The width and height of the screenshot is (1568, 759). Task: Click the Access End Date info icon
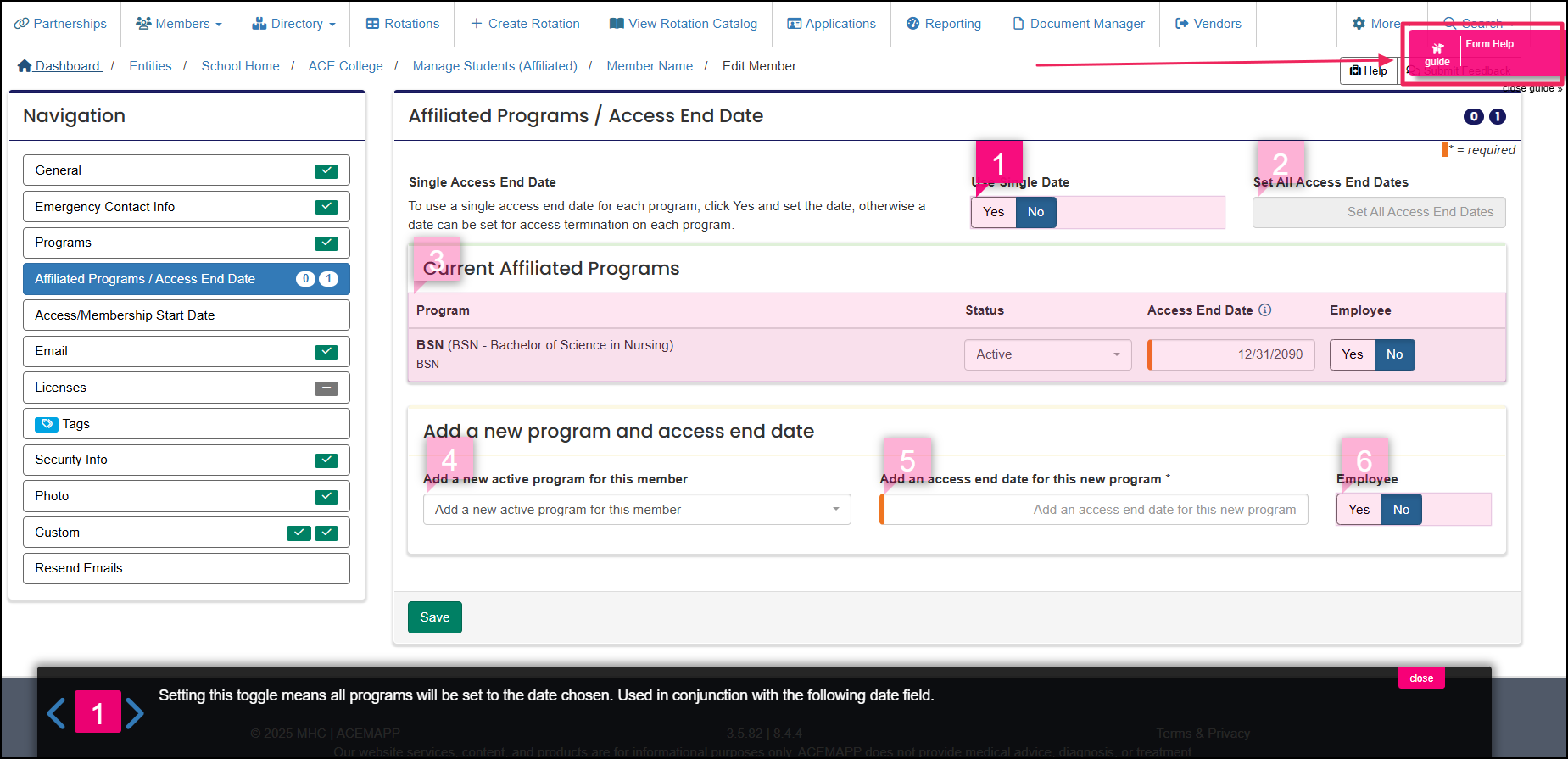pos(1264,310)
